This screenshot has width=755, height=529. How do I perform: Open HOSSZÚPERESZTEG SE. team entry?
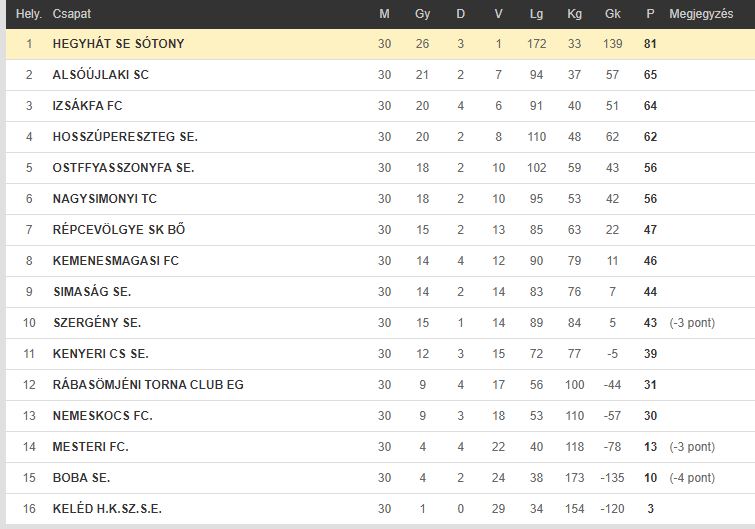click(125, 137)
